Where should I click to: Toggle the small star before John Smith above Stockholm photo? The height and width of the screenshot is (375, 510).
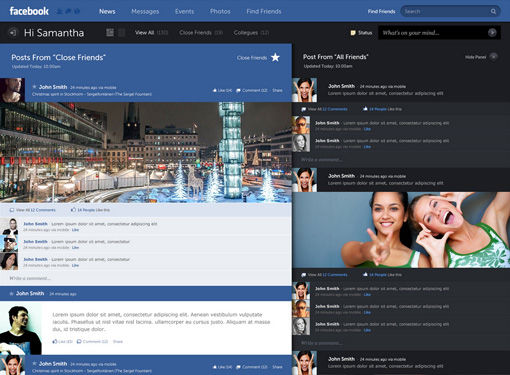[34, 87]
